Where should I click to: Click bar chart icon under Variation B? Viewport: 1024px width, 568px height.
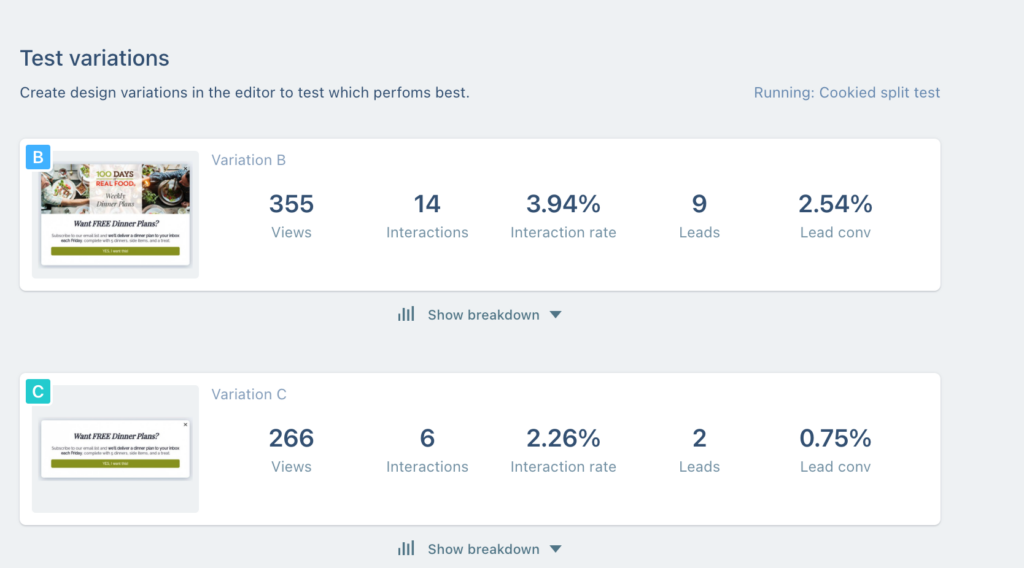point(406,314)
